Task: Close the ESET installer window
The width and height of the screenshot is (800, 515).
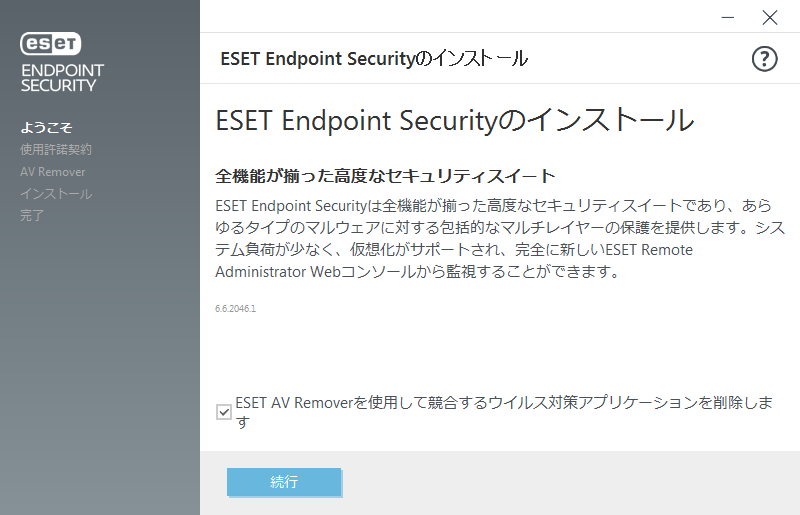Action: coord(769,17)
